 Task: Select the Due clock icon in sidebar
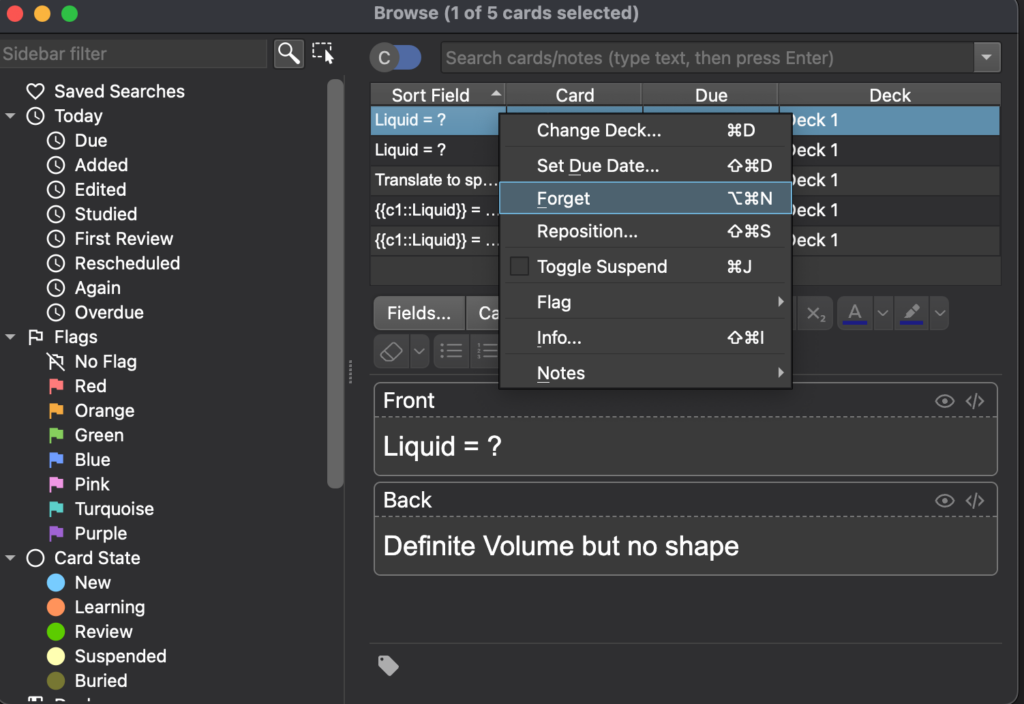(56, 140)
